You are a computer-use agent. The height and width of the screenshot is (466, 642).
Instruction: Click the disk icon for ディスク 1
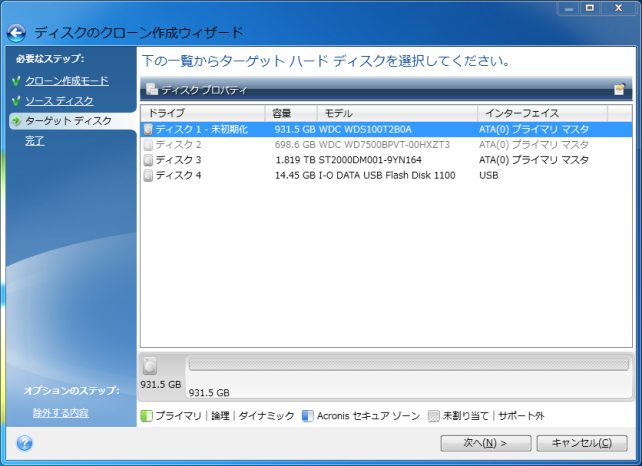point(148,129)
